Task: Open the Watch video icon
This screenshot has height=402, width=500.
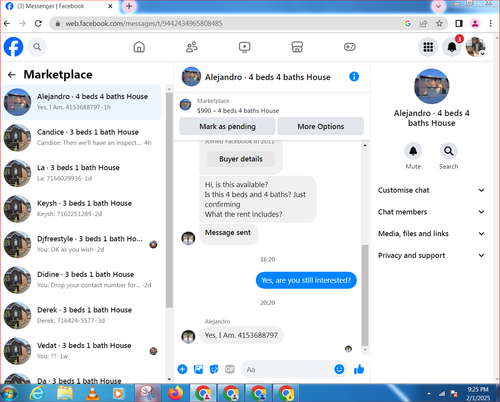Action: pos(244,47)
